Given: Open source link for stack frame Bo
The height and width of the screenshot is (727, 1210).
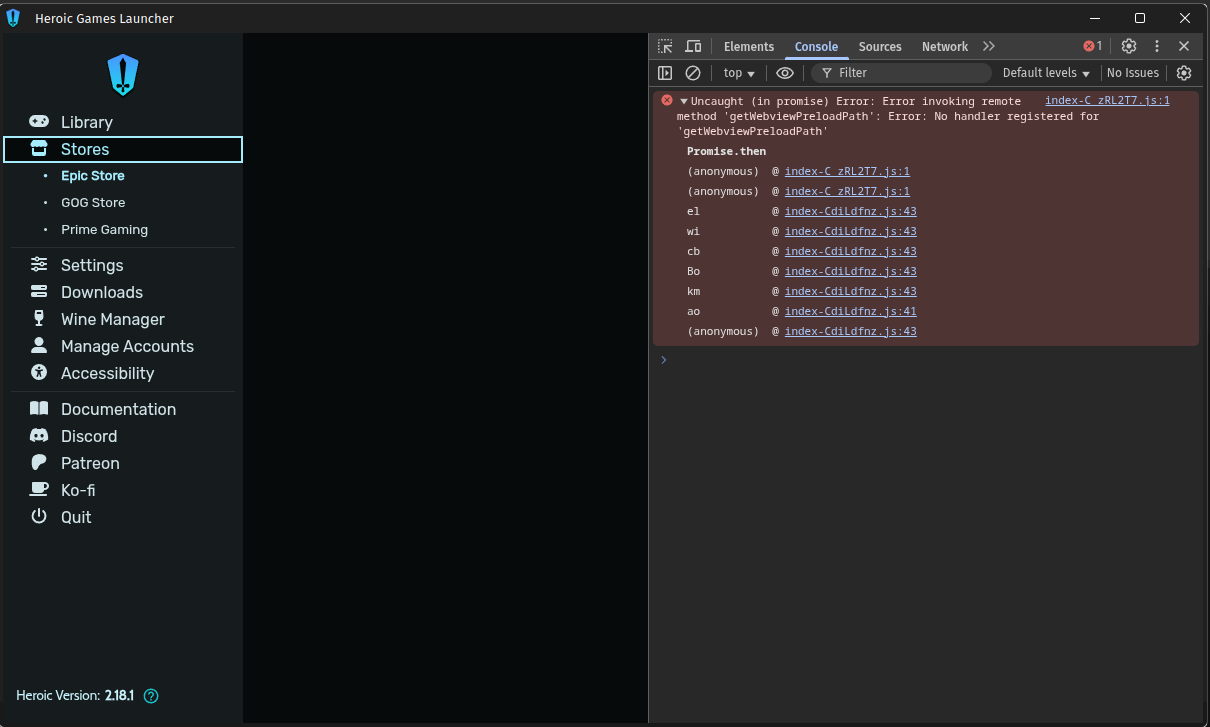Looking at the screenshot, I should [x=850, y=271].
